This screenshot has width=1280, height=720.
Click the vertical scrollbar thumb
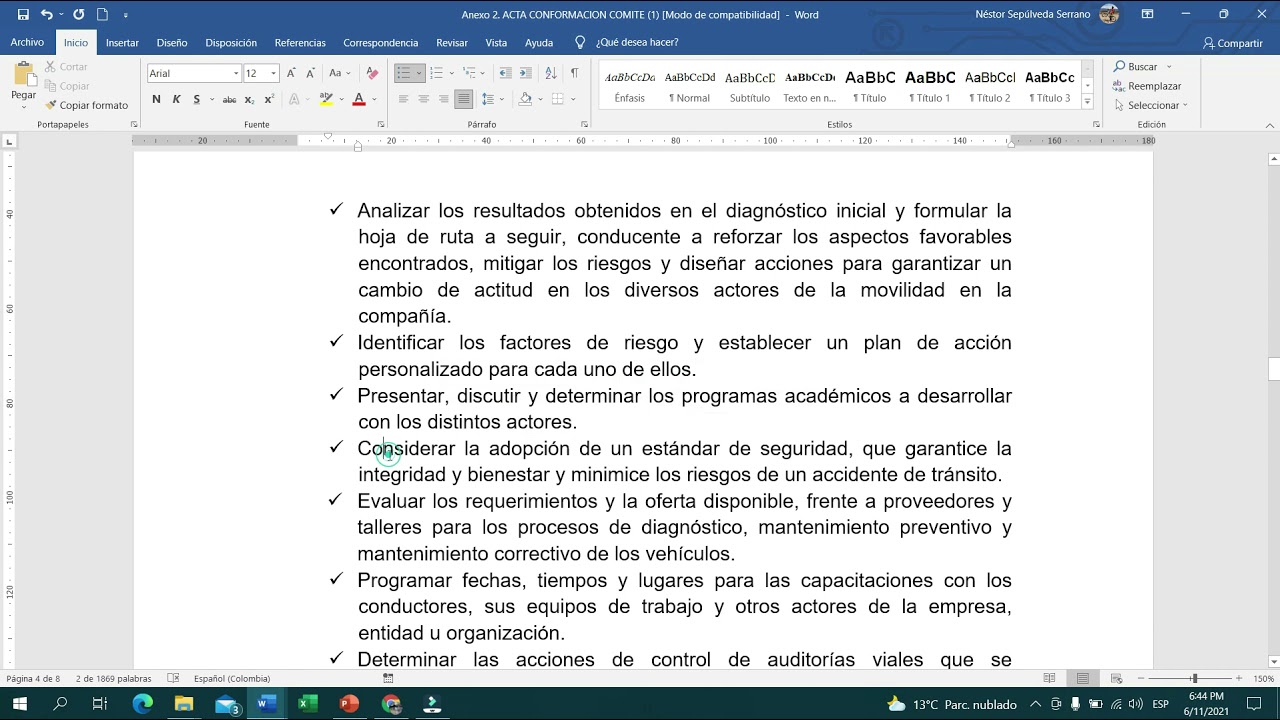coord(1274,368)
